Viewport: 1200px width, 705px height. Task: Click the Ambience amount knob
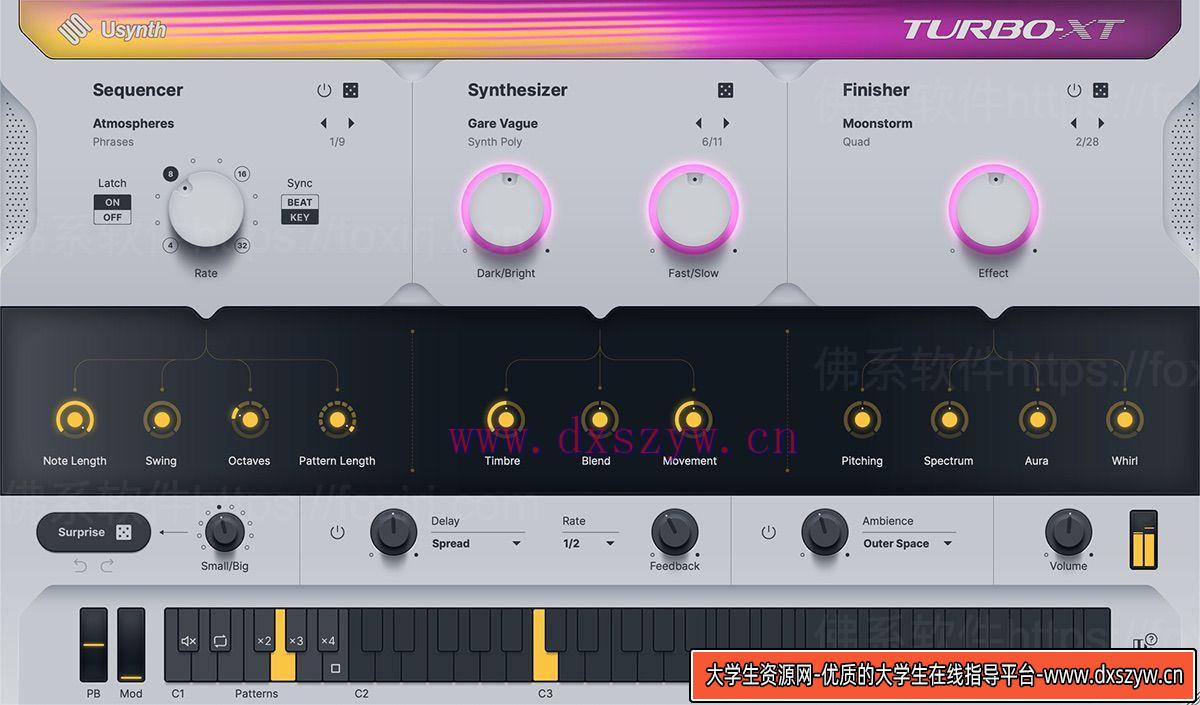pyautogui.click(x=825, y=533)
